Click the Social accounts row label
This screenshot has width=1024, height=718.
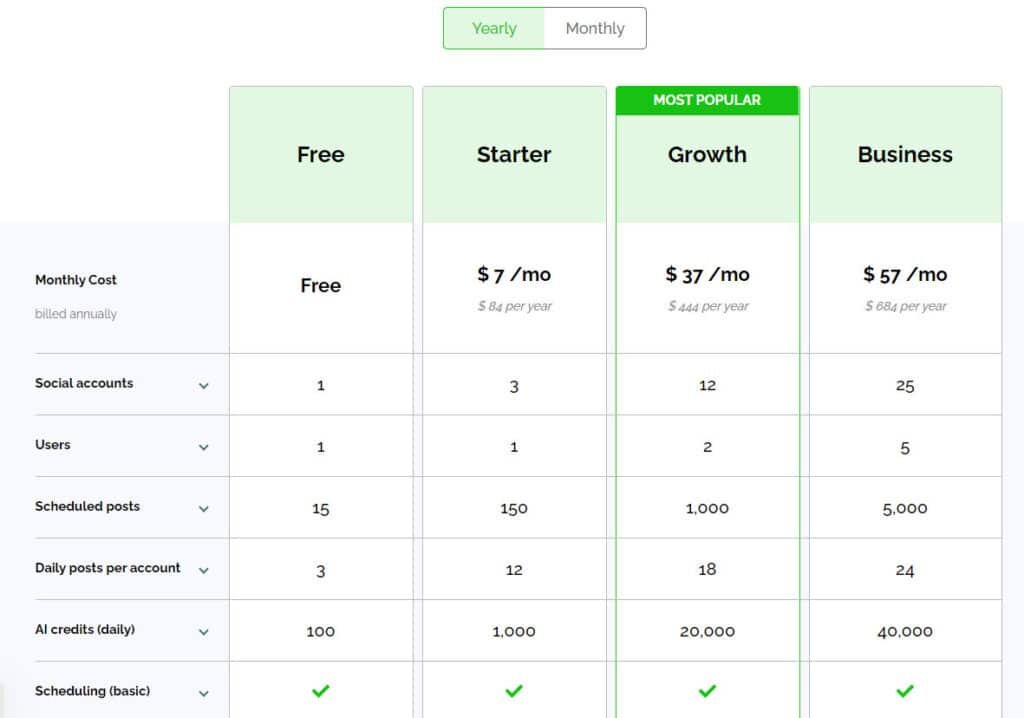(x=84, y=383)
